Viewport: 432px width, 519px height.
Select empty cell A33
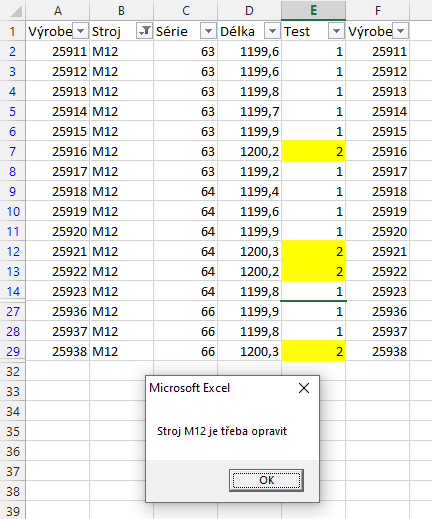pos(58,391)
